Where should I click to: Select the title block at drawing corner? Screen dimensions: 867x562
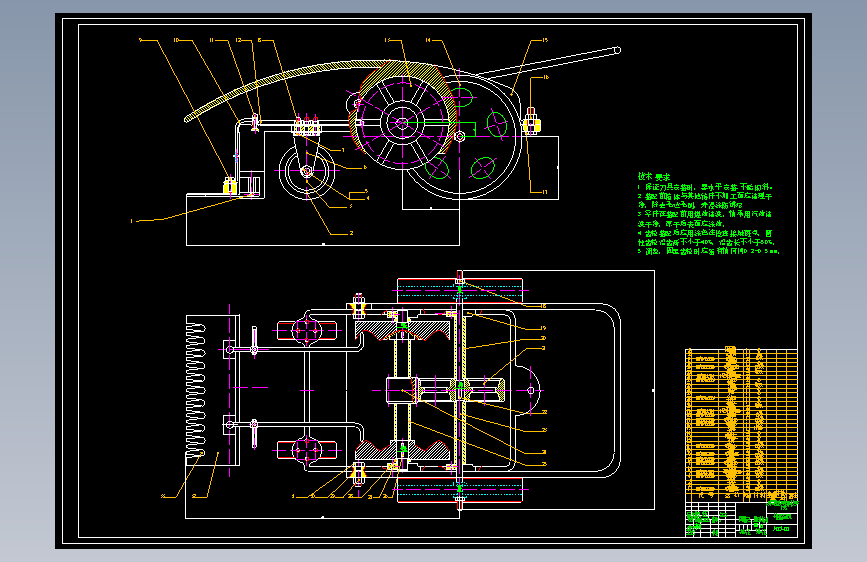tap(741, 519)
